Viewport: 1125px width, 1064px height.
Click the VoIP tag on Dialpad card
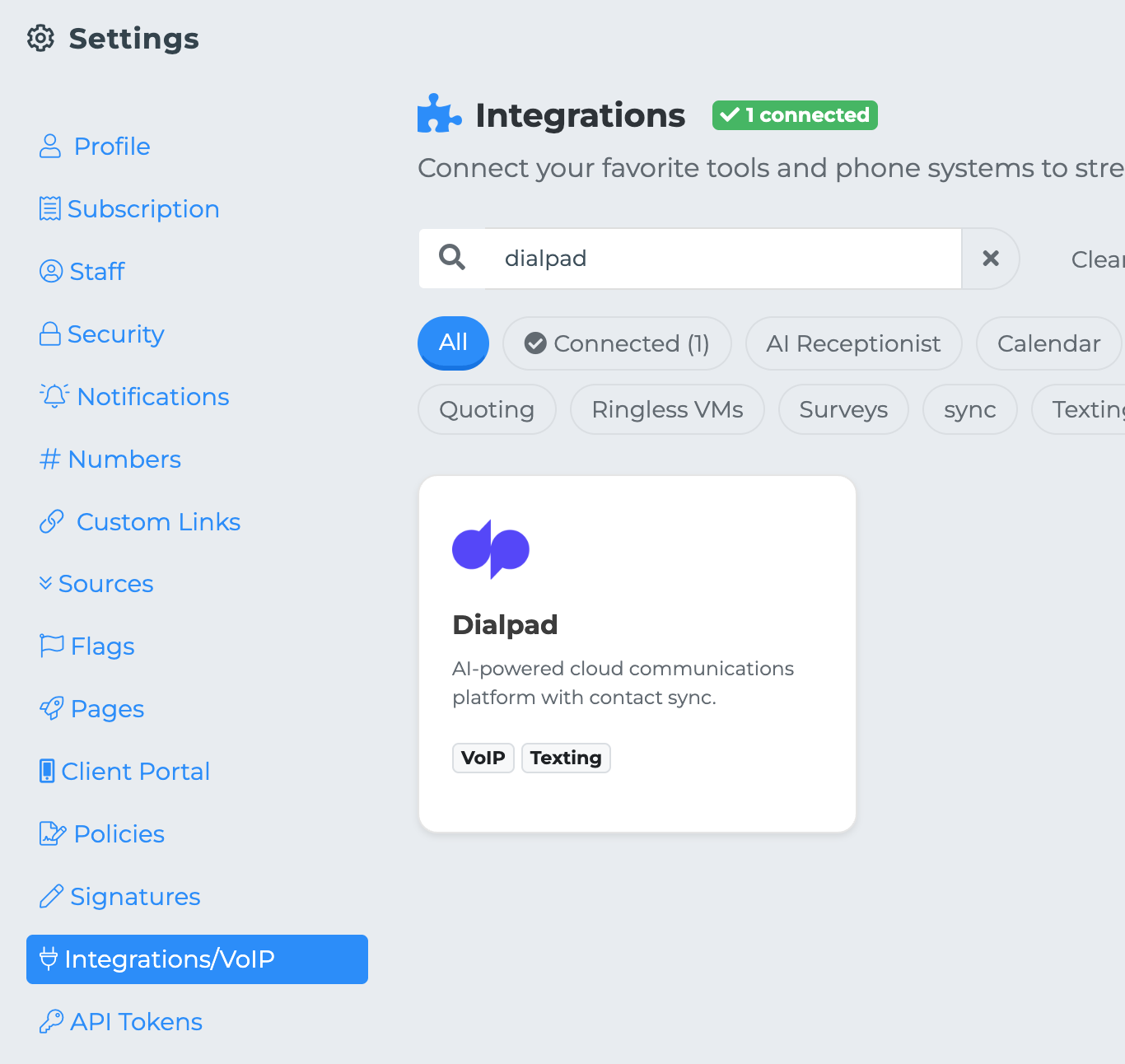pyautogui.click(x=483, y=758)
